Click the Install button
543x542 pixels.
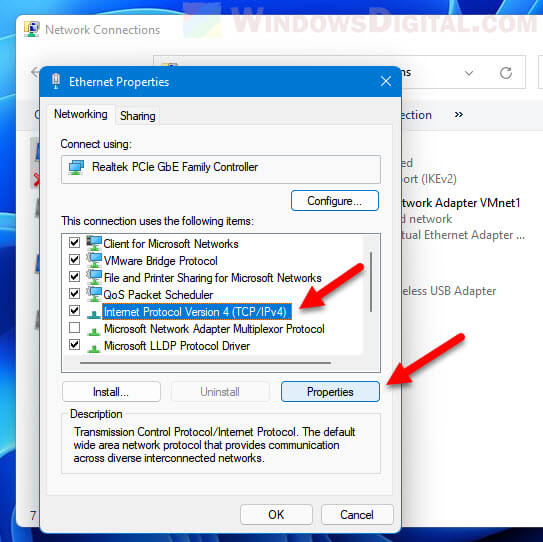[111, 392]
